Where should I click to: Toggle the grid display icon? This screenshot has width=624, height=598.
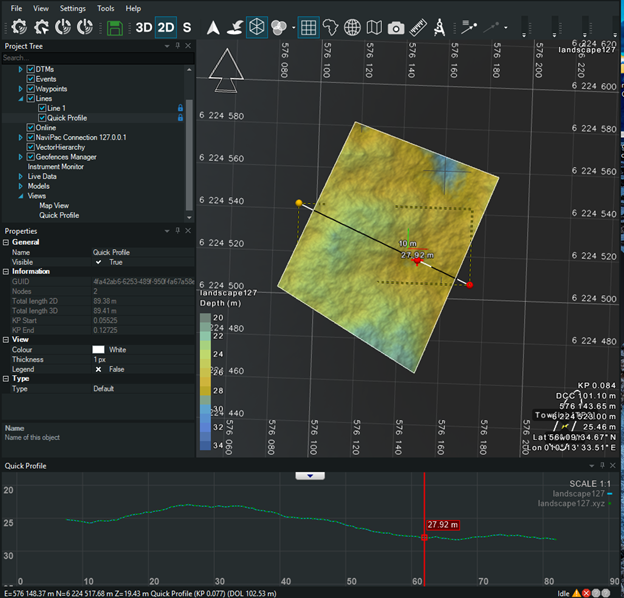(x=308, y=28)
